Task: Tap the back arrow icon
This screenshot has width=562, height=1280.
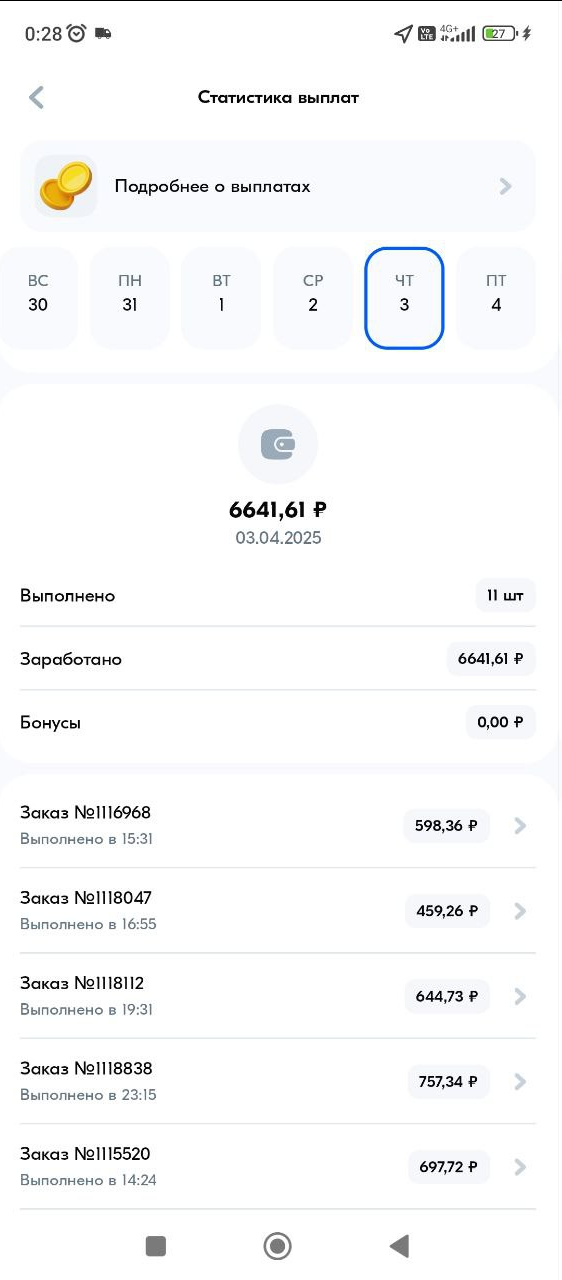Action: pyautogui.click(x=37, y=97)
